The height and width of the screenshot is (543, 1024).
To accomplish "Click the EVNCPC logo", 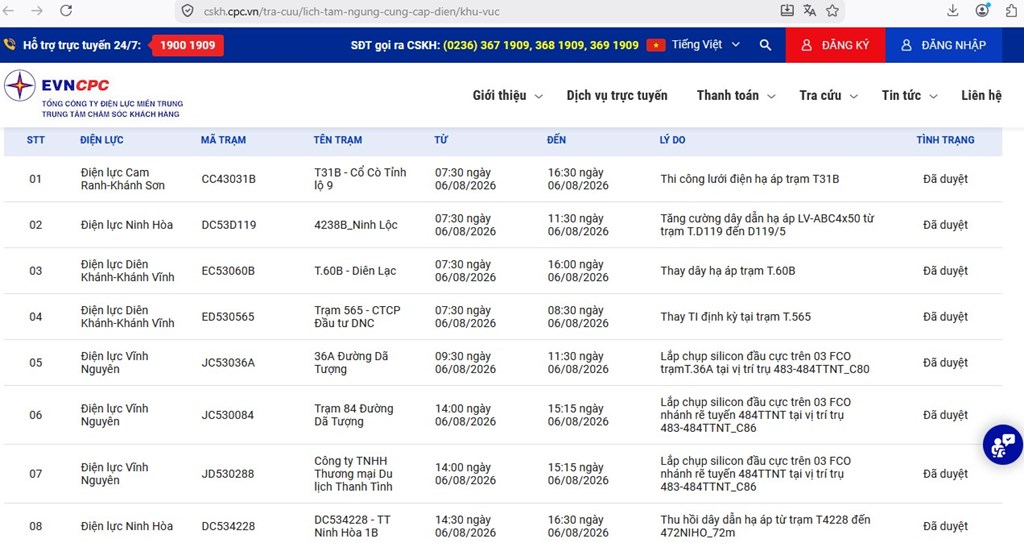I will tap(93, 95).
